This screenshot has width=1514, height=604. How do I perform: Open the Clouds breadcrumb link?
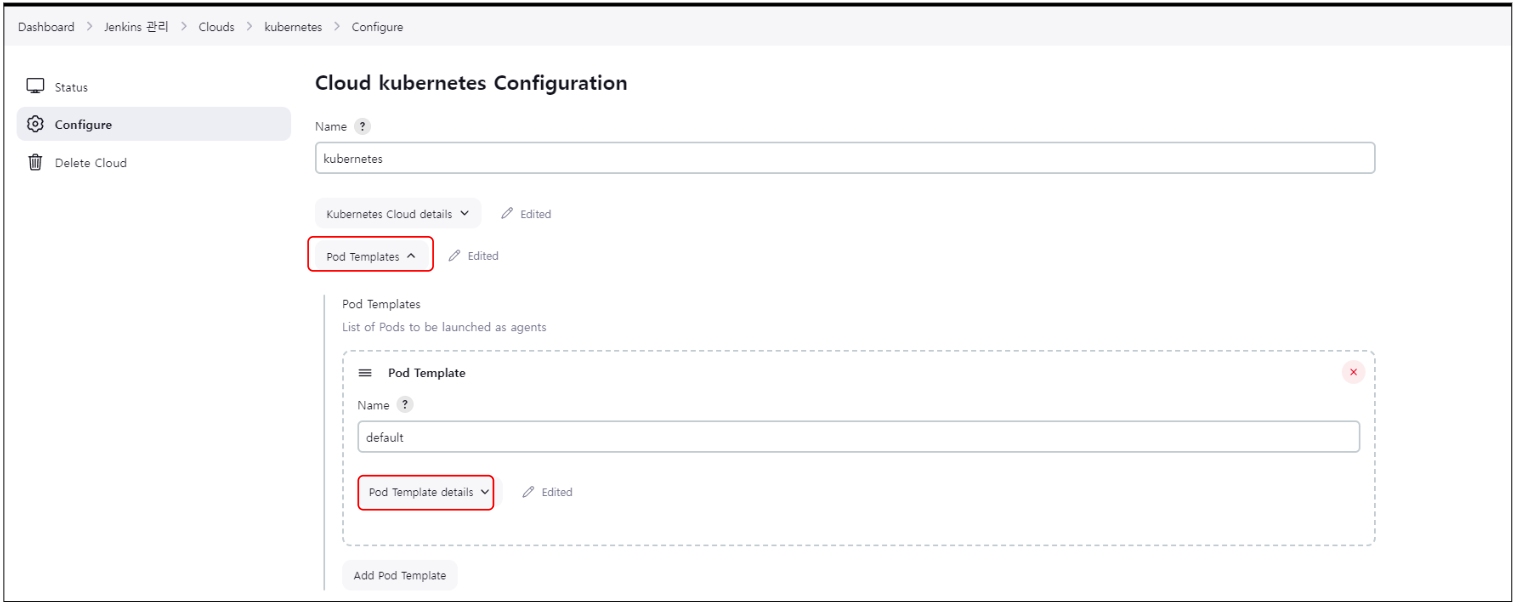point(216,27)
